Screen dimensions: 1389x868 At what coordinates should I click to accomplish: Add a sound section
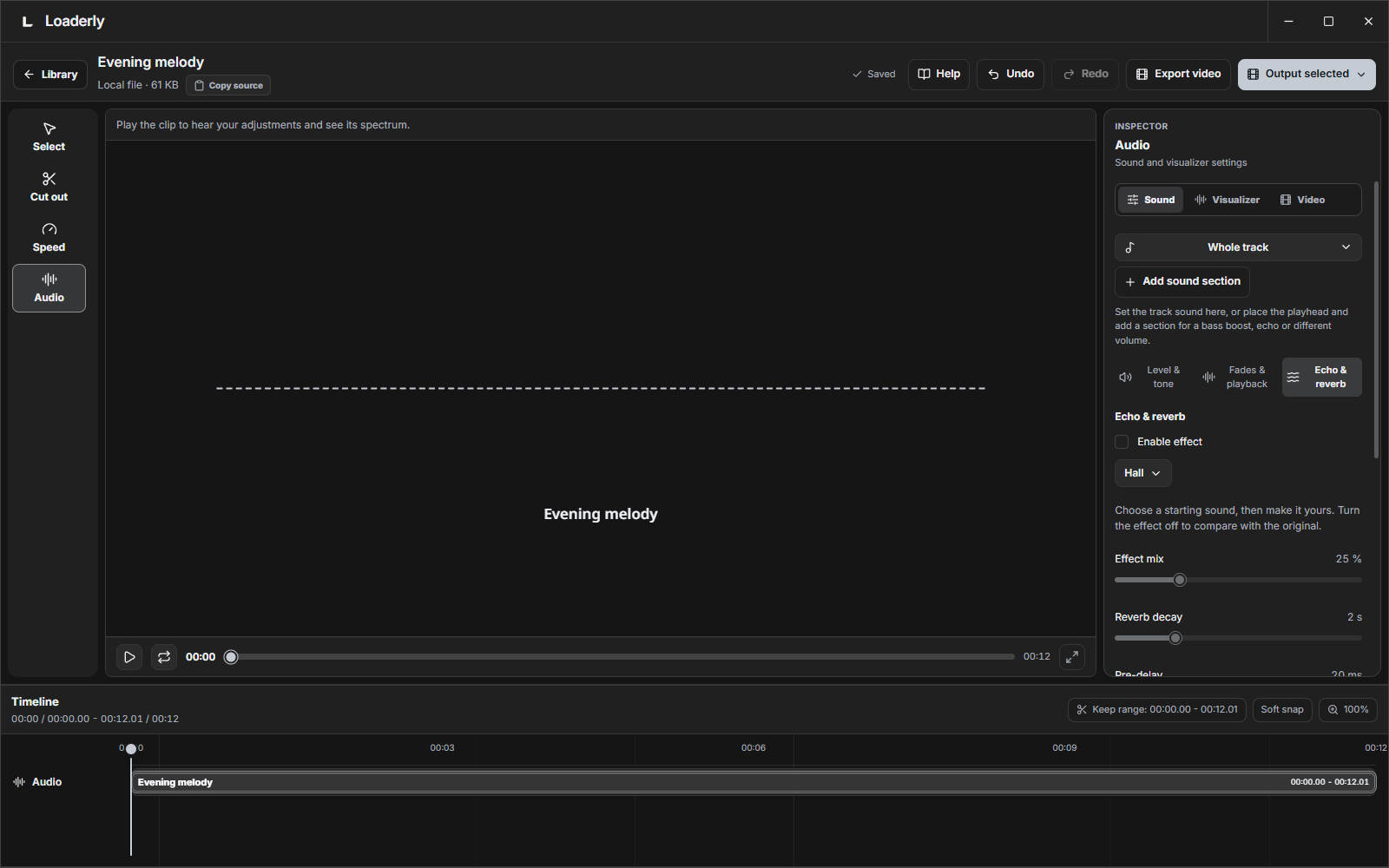click(x=1182, y=282)
